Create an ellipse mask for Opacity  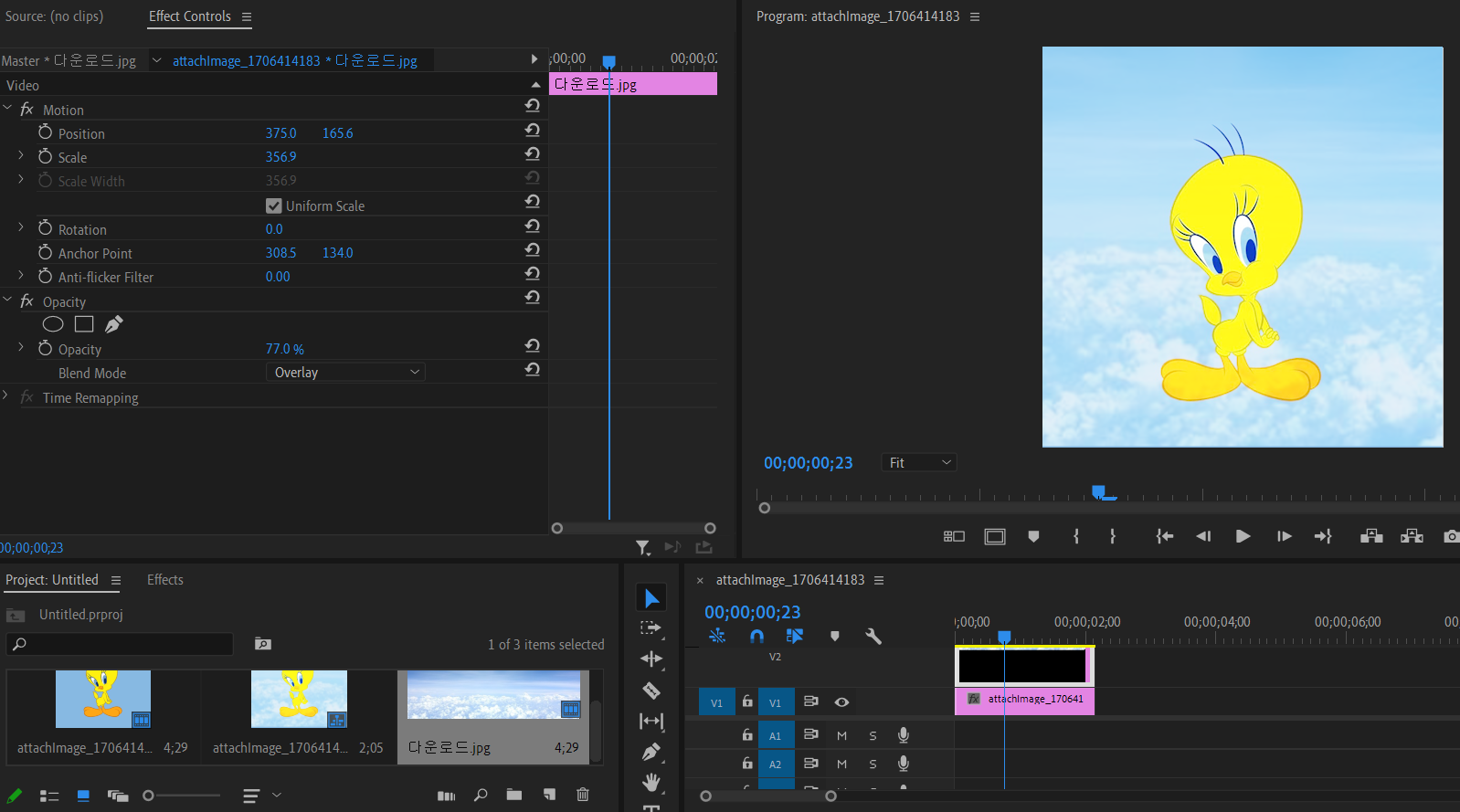(x=53, y=324)
